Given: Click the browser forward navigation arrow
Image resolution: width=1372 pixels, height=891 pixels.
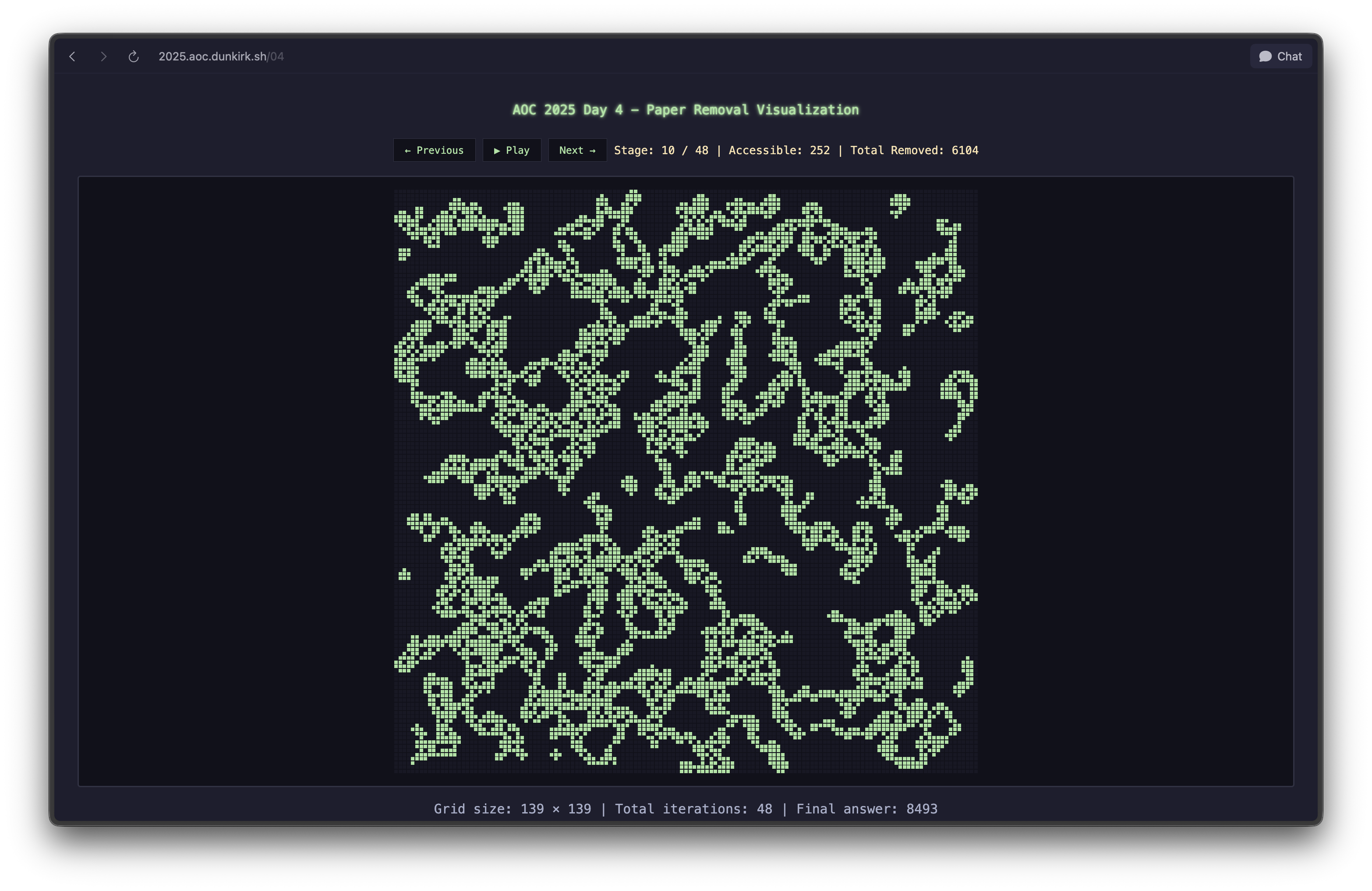Looking at the screenshot, I should tap(104, 56).
